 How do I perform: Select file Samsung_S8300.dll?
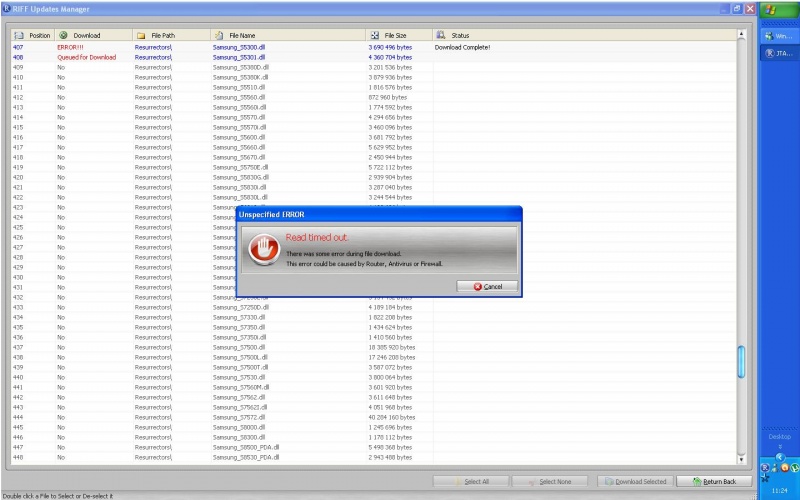click(x=239, y=437)
